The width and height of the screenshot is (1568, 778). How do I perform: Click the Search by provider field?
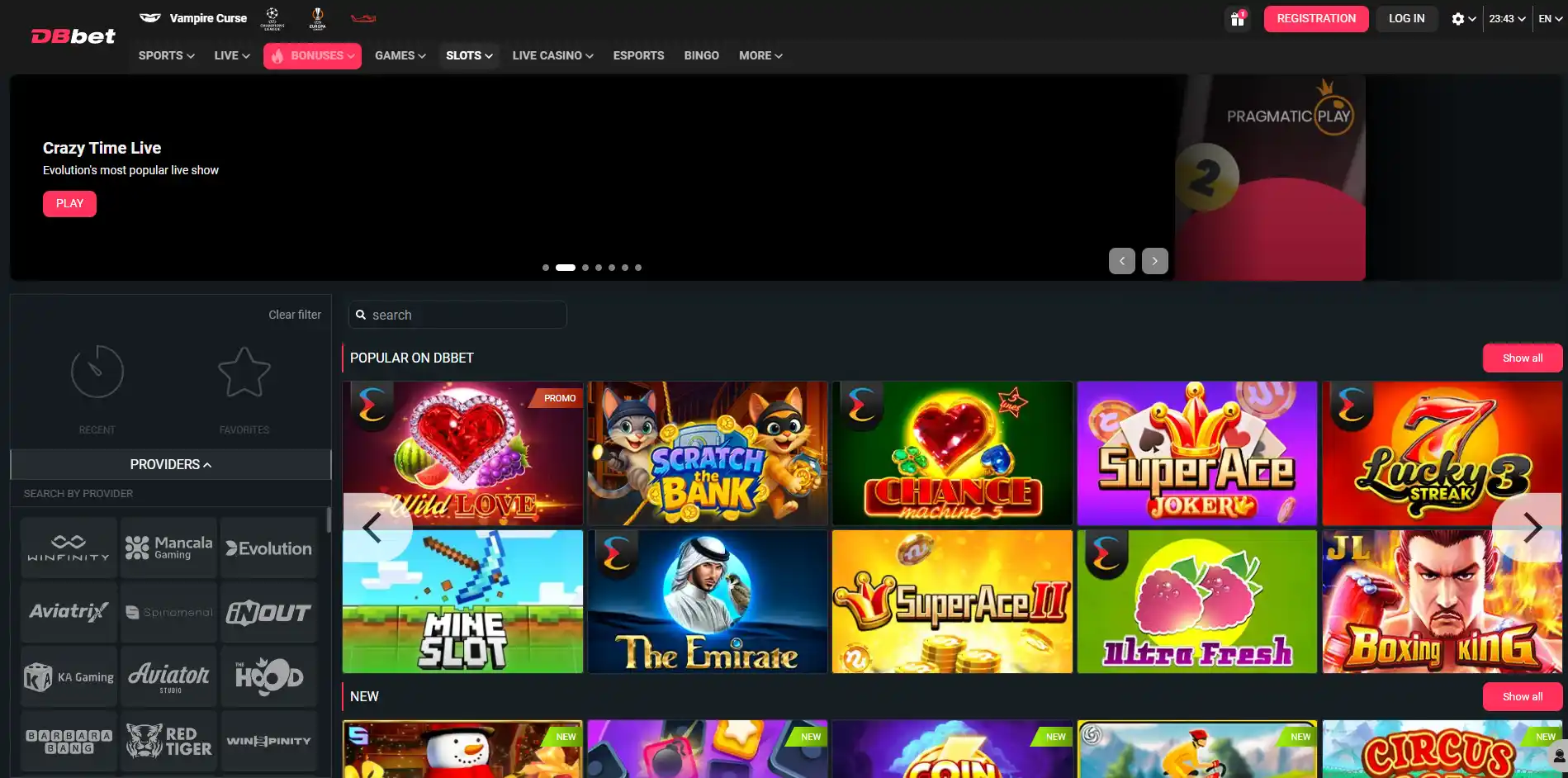[171, 494]
